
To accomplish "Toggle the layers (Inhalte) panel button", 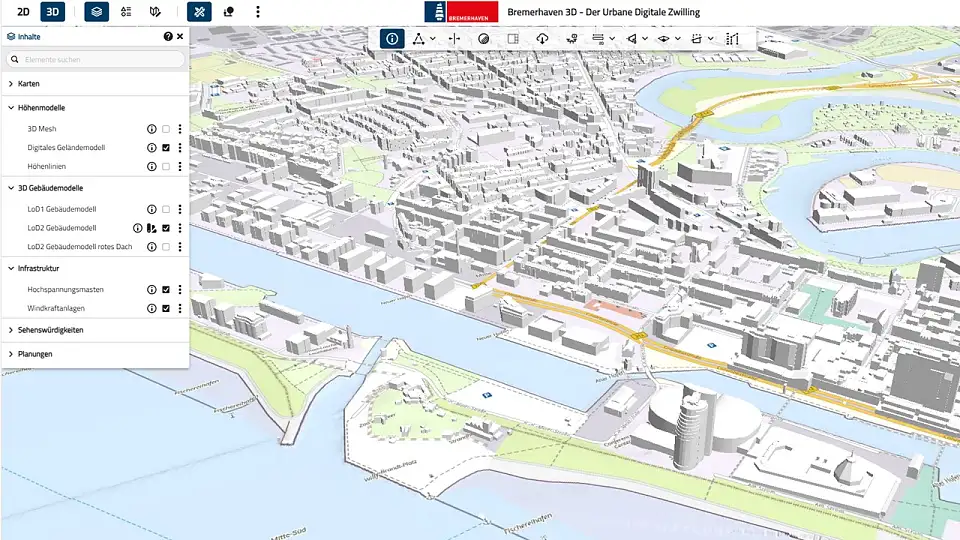I will 97,12.
